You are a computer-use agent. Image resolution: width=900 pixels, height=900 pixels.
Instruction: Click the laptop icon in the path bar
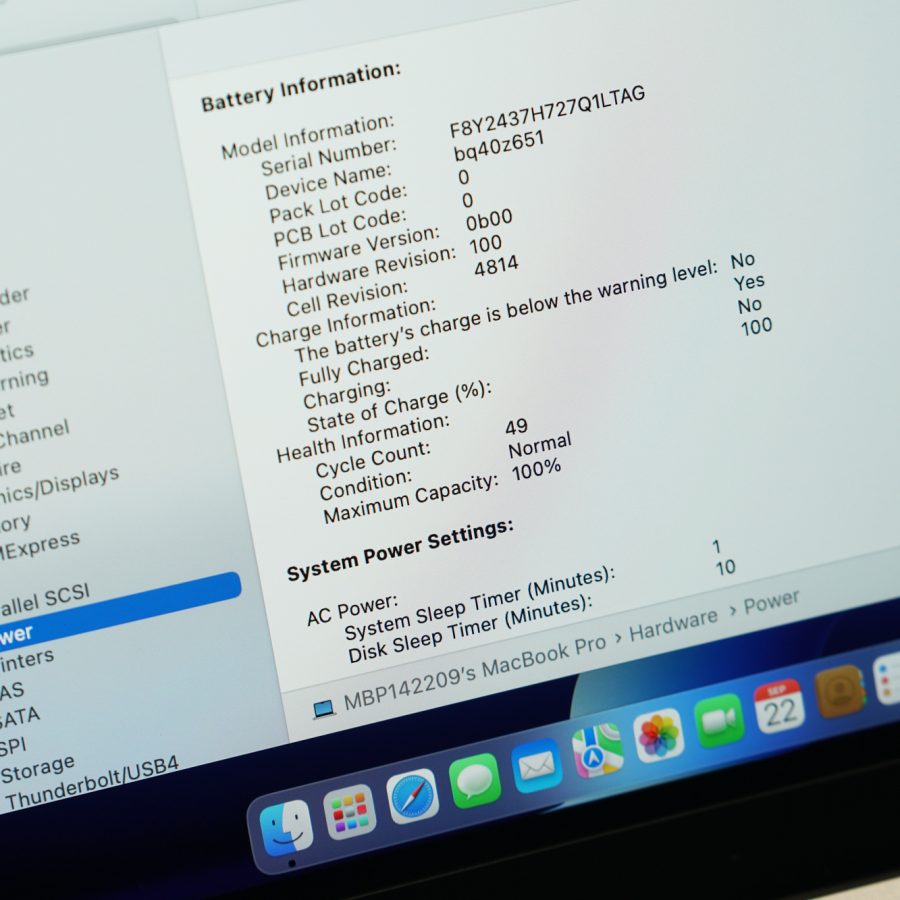pyautogui.click(x=324, y=709)
